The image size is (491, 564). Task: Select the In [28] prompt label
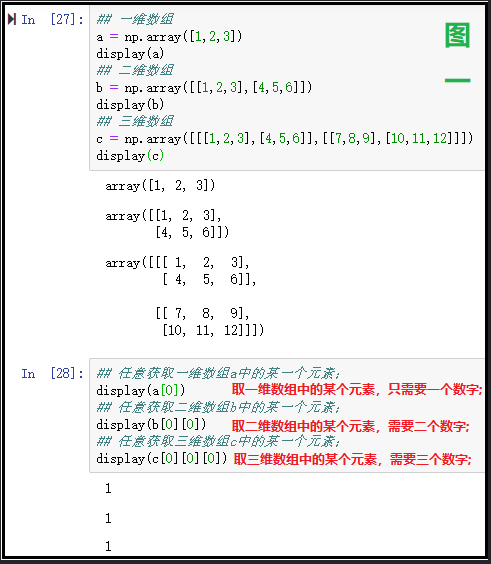pos(53,373)
